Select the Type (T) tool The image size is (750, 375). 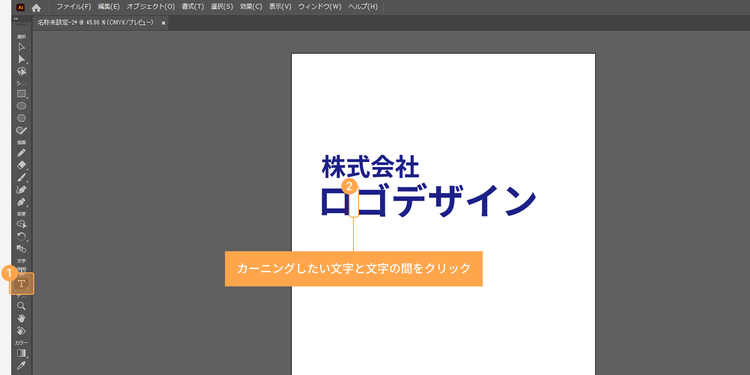coord(21,284)
